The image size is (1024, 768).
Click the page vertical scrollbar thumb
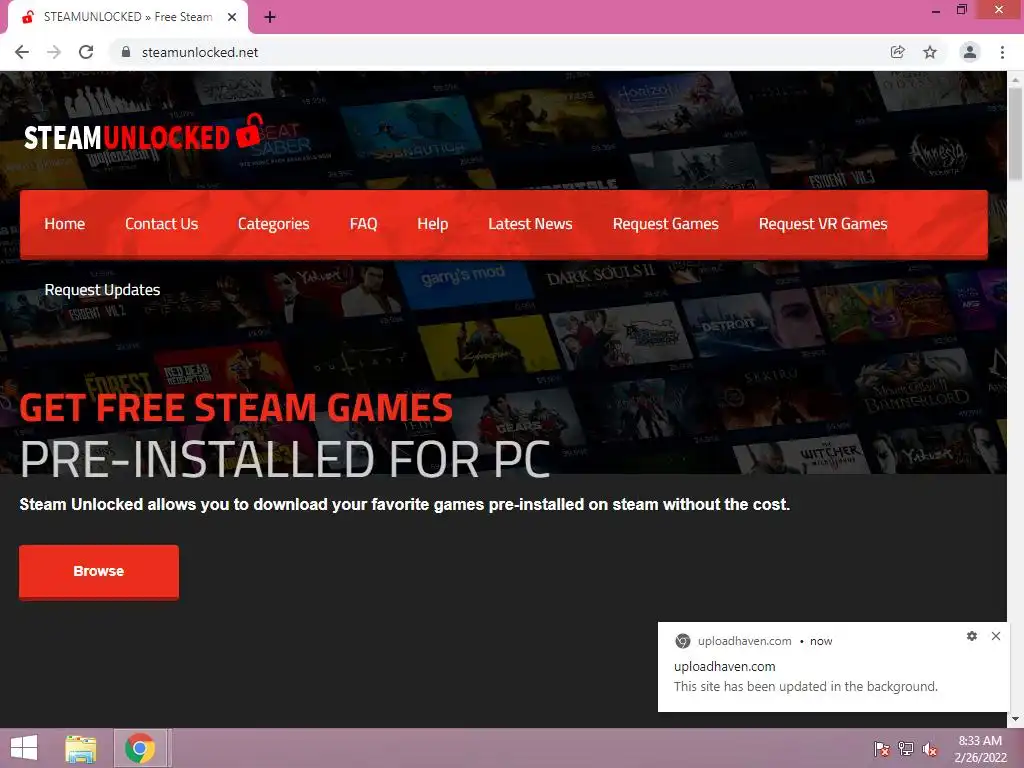pos(1015,134)
